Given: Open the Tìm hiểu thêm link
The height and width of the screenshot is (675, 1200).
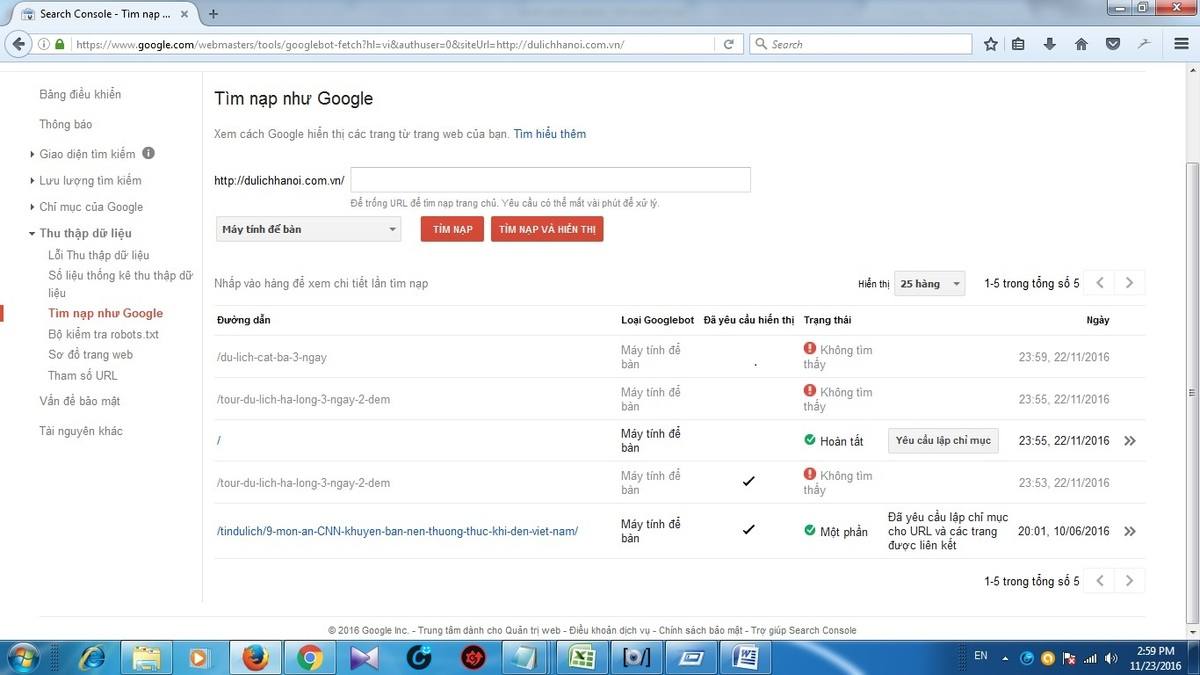Looking at the screenshot, I should coord(550,133).
